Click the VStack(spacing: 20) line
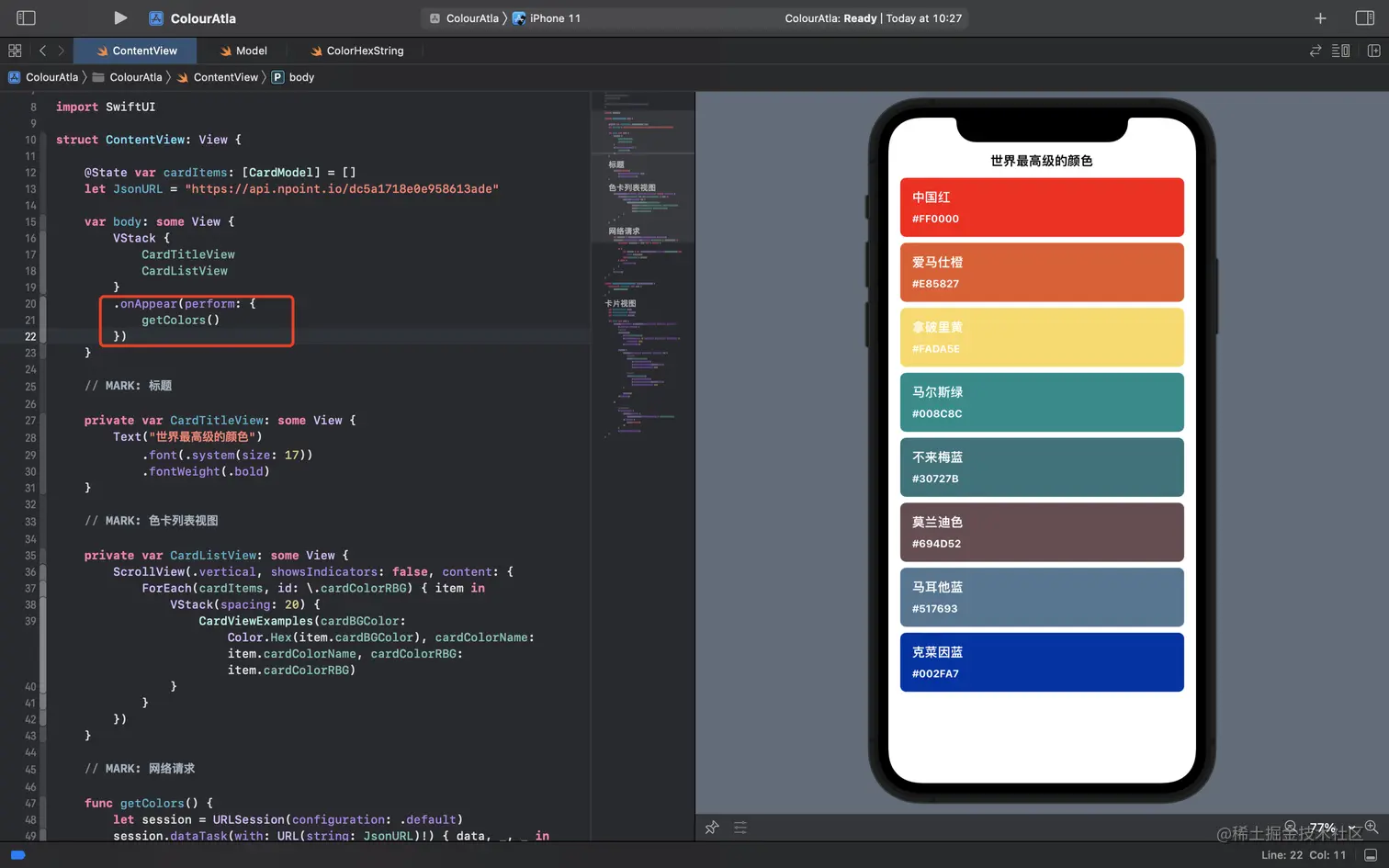 [x=245, y=604]
